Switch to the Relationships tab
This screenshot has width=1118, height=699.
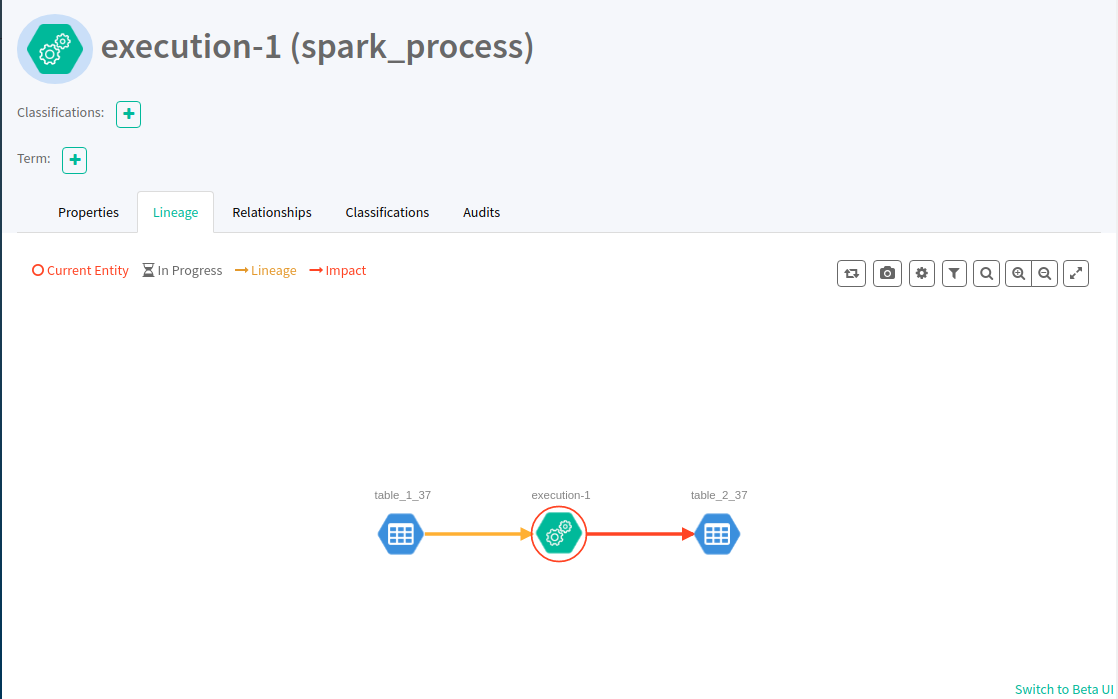272,213
